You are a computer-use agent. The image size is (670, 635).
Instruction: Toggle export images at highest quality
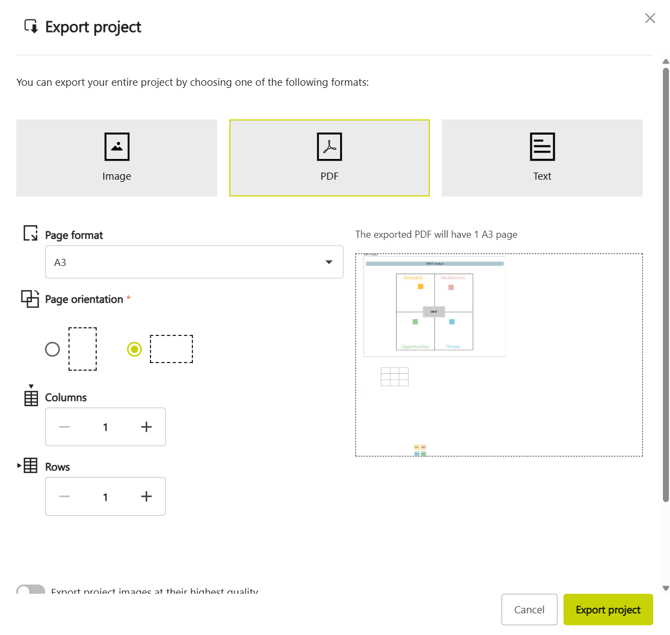pyautogui.click(x=31, y=590)
